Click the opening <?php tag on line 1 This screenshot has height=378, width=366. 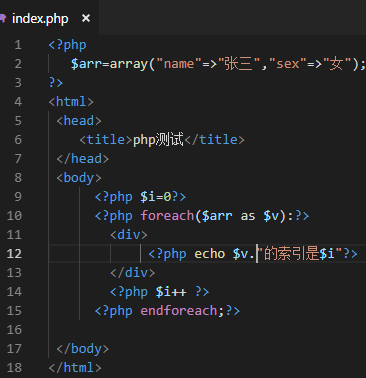pos(67,45)
